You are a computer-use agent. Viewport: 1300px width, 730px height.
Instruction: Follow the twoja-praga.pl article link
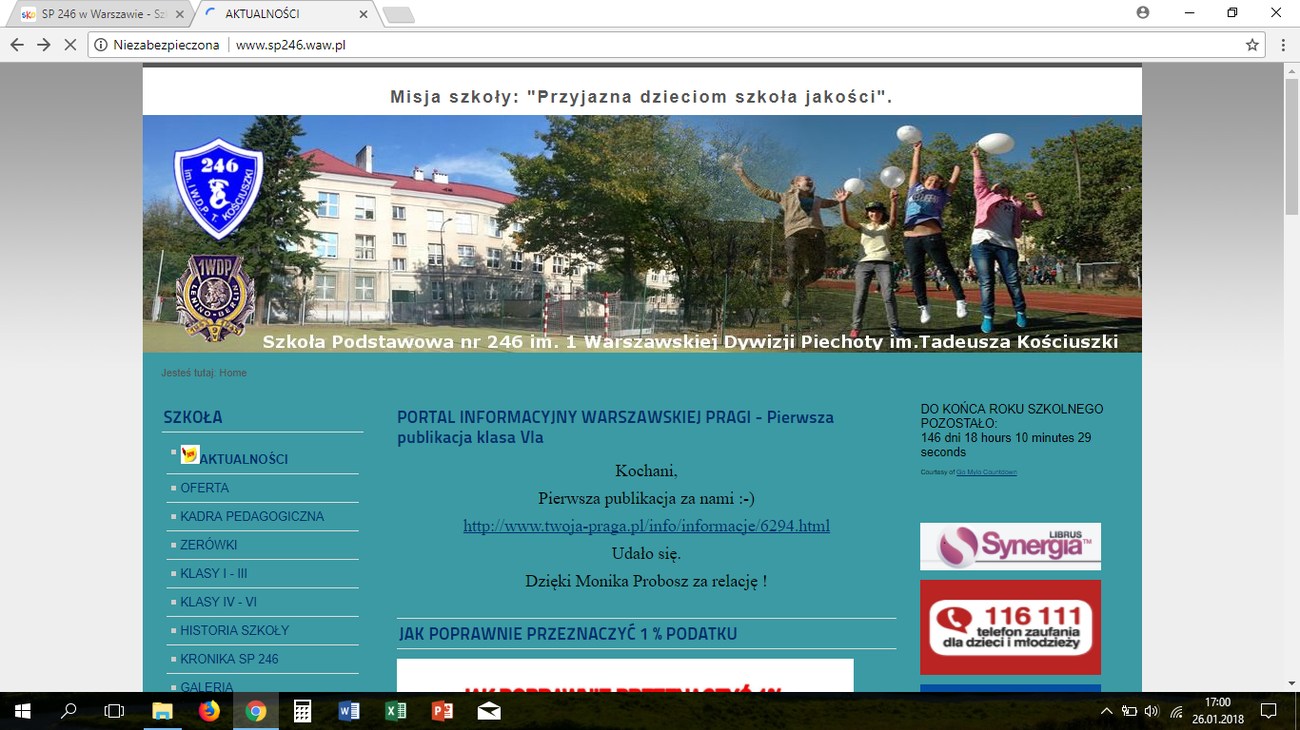[646, 526]
